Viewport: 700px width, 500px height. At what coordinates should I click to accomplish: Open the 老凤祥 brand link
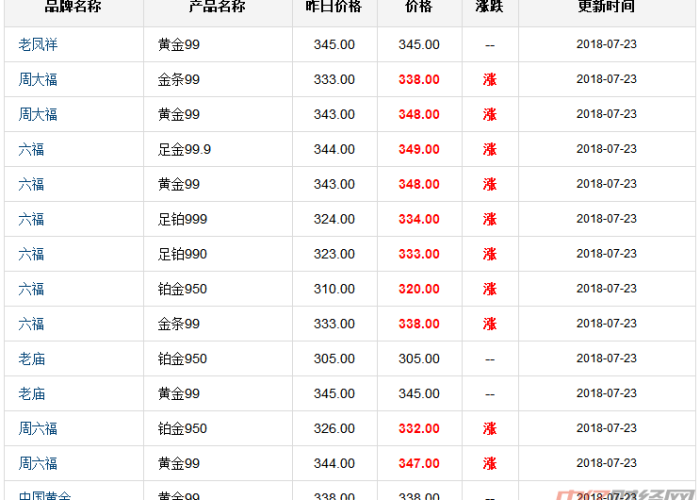click(38, 44)
